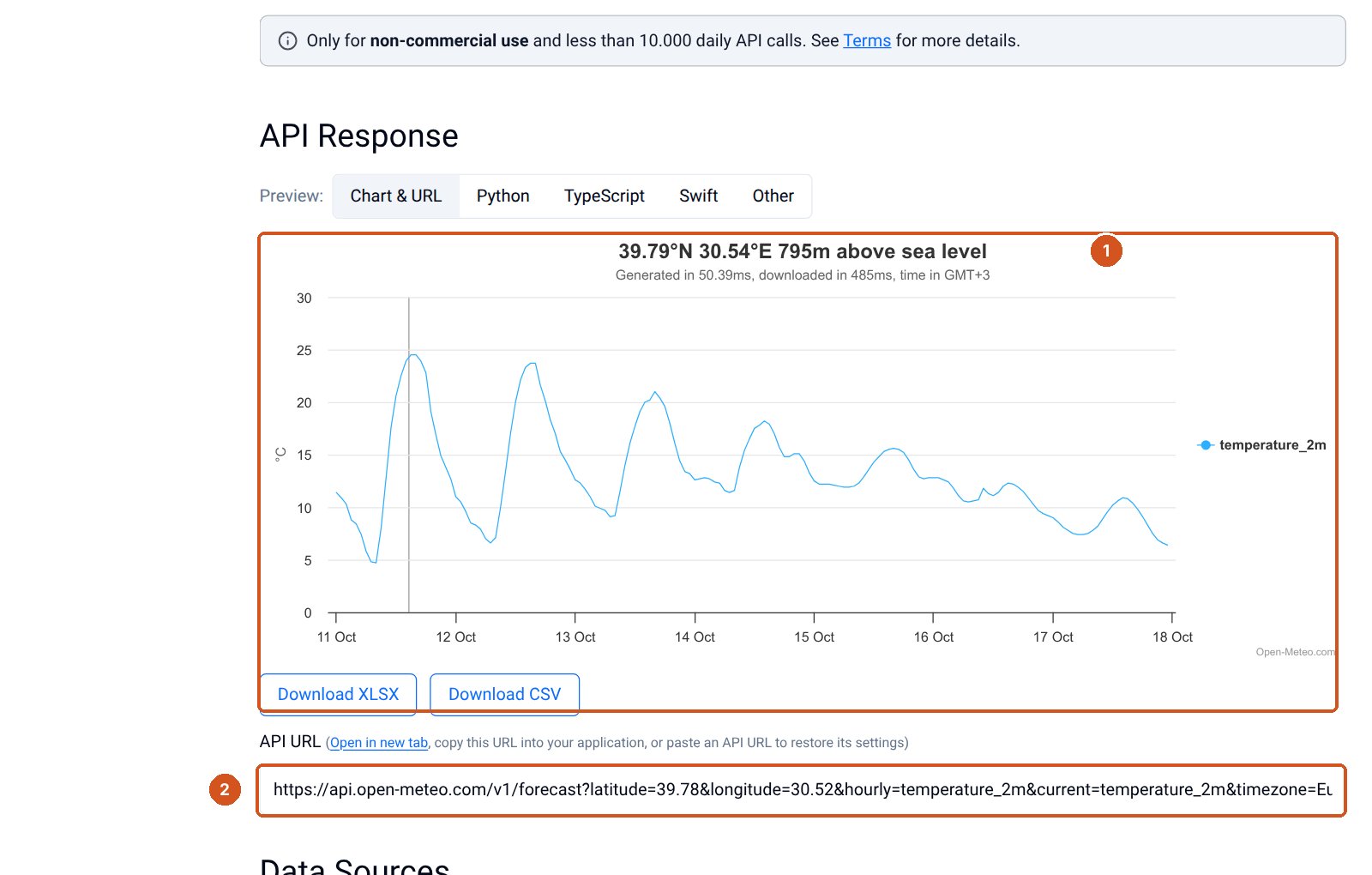The image size is (1372, 875).
Task: Click the API Response heading
Action: [x=359, y=136]
